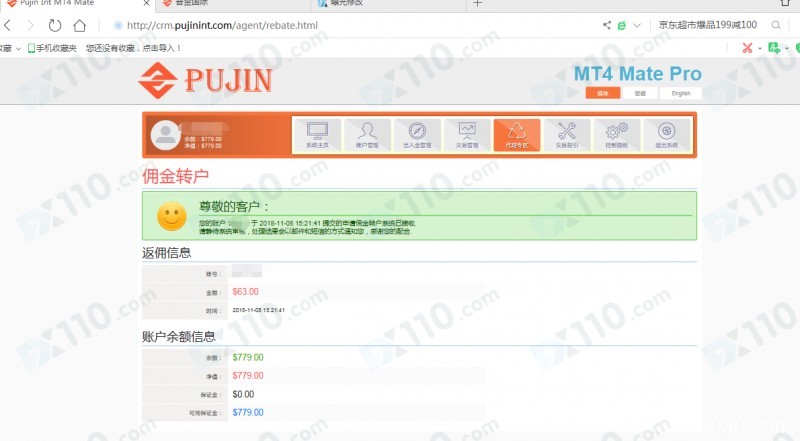800x441 pixels.
Task: Go forward with browser forward arrow
Action: [x=30, y=25]
